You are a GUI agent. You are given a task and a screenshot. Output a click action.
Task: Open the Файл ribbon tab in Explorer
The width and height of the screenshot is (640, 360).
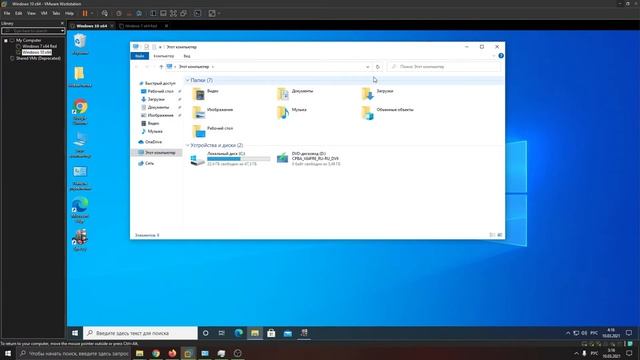click(x=140, y=56)
